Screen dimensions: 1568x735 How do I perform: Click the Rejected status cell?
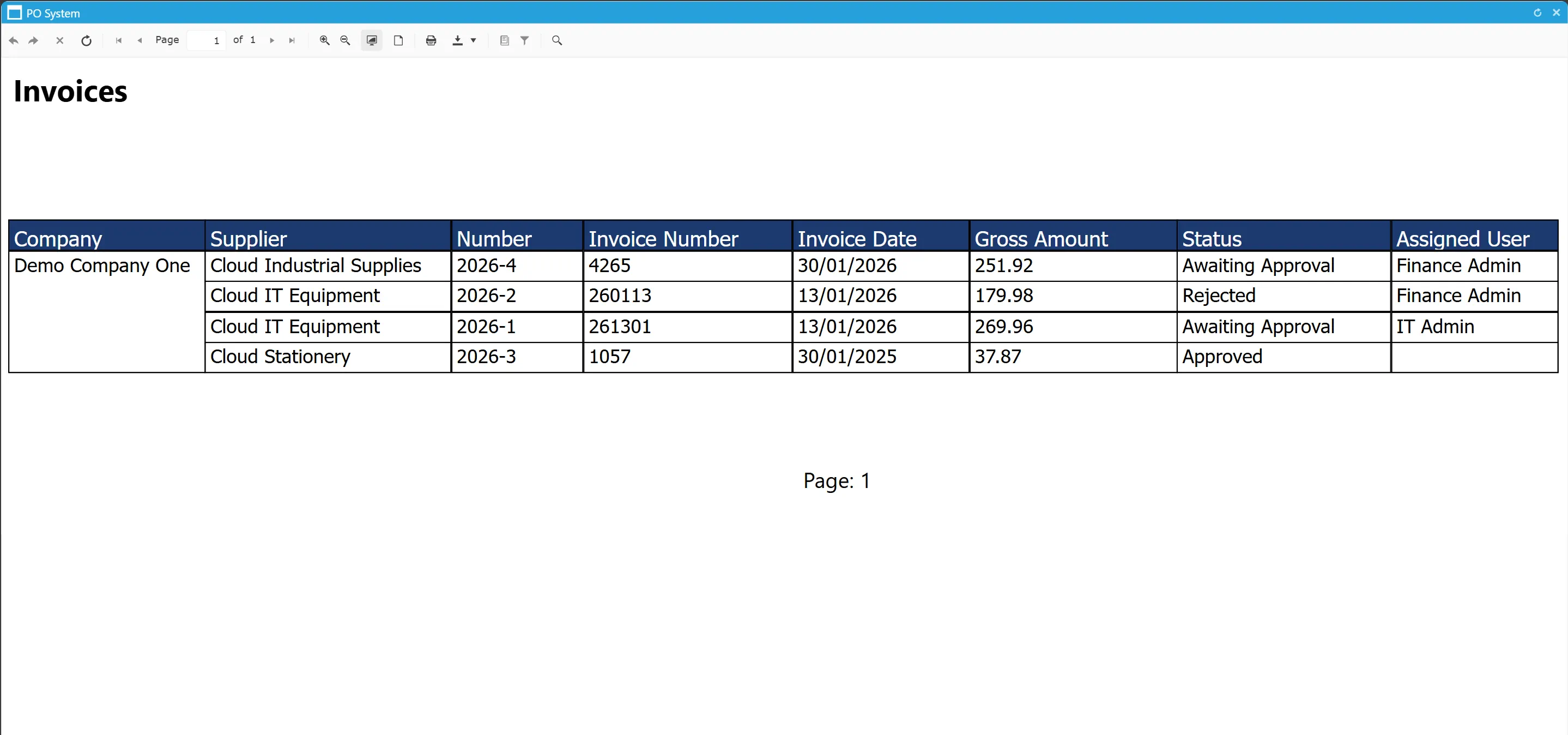click(x=1284, y=297)
